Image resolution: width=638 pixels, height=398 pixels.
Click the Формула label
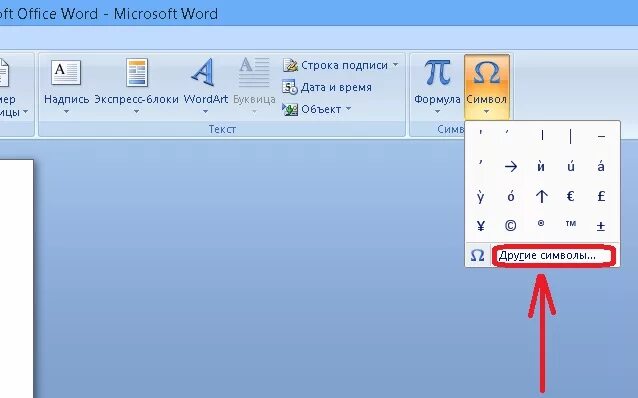pos(437,99)
